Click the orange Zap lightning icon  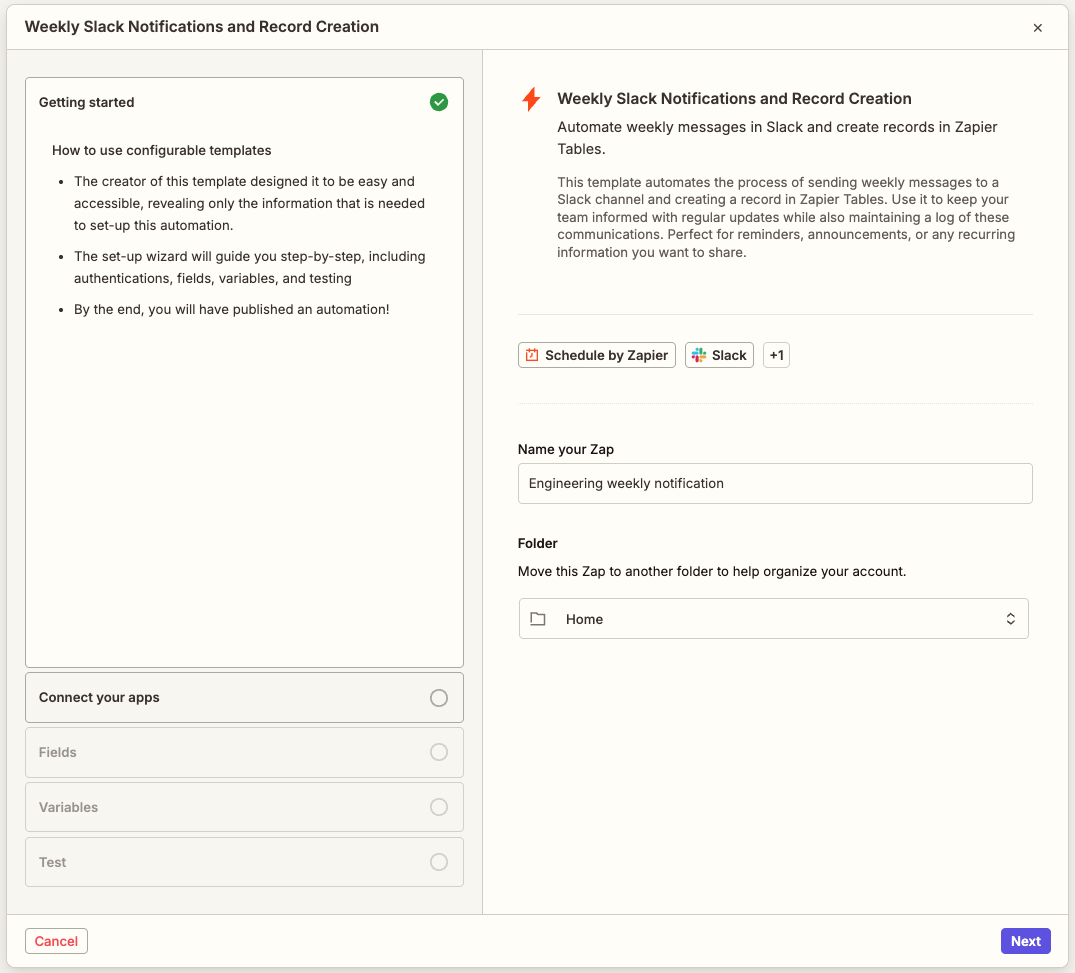point(531,98)
